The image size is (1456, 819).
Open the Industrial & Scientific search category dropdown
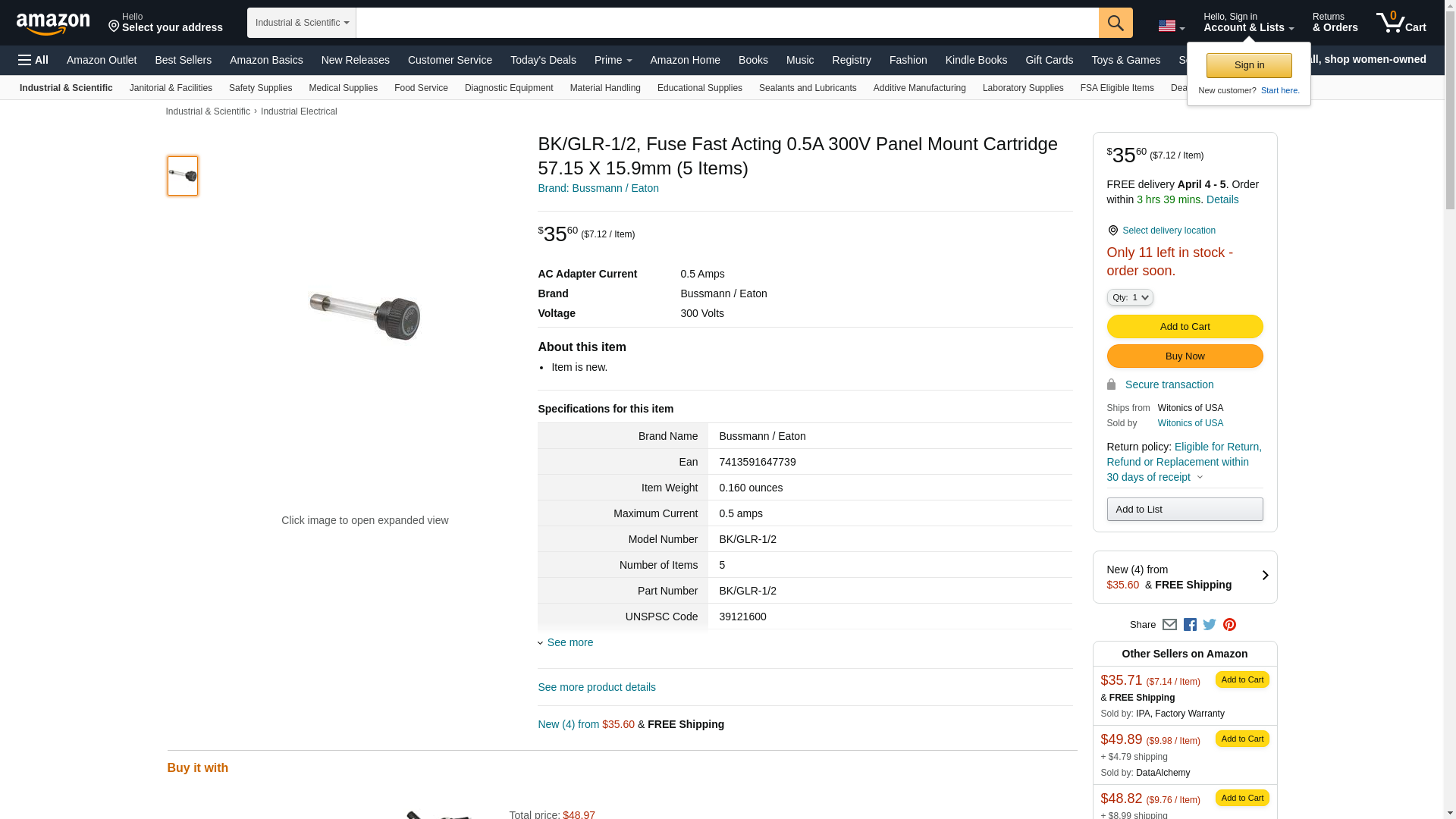click(x=302, y=23)
